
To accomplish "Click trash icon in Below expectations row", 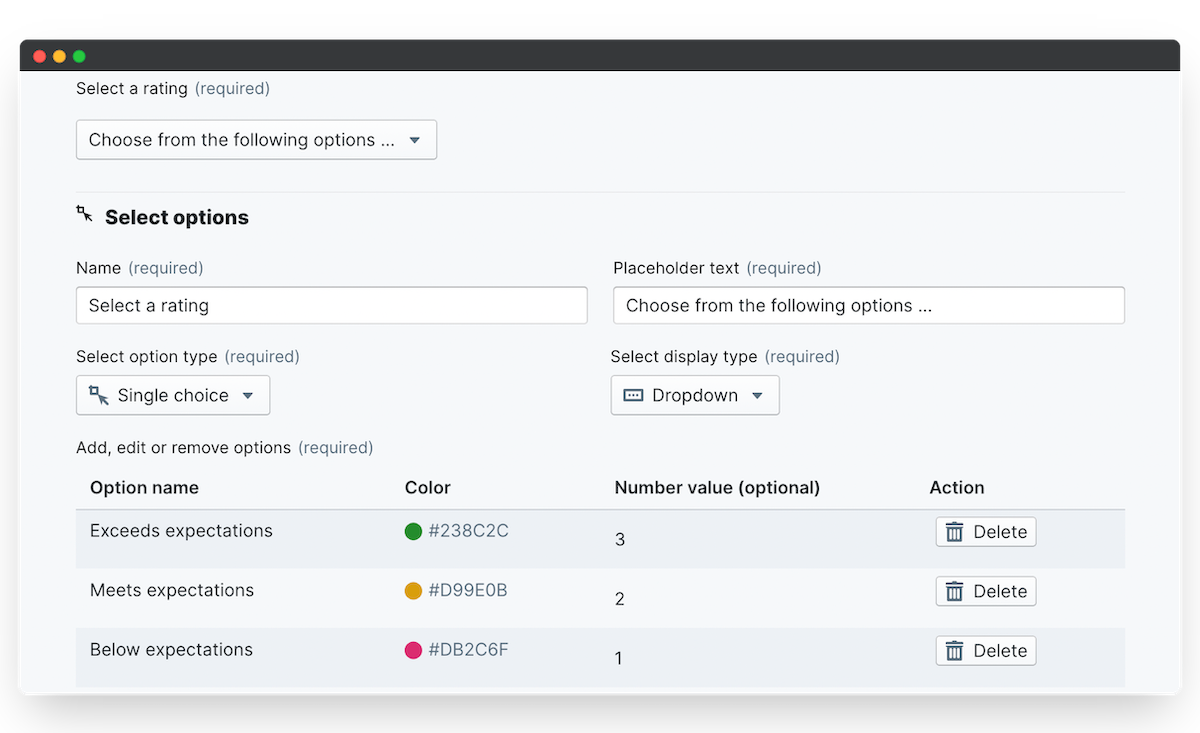I will 954,651.
